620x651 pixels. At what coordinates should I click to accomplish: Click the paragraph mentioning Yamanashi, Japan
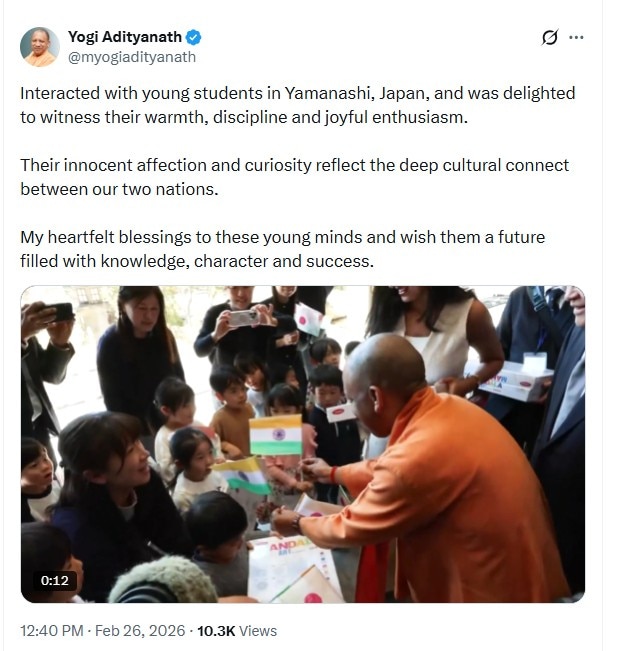click(x=297, y=105)
